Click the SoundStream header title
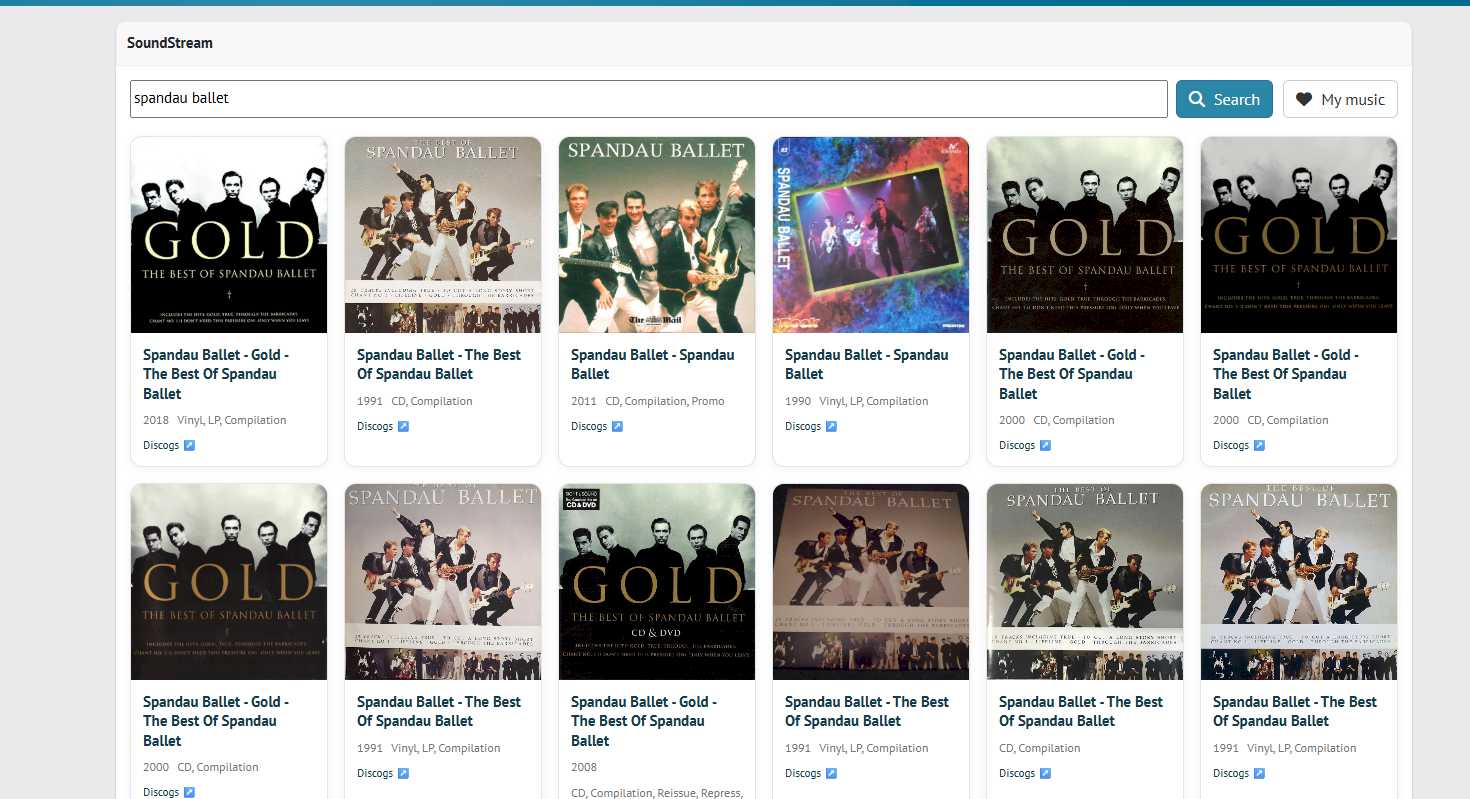The width and height of the screenshot is (1470, 799). pyautogui.click(x=170, y=43)
